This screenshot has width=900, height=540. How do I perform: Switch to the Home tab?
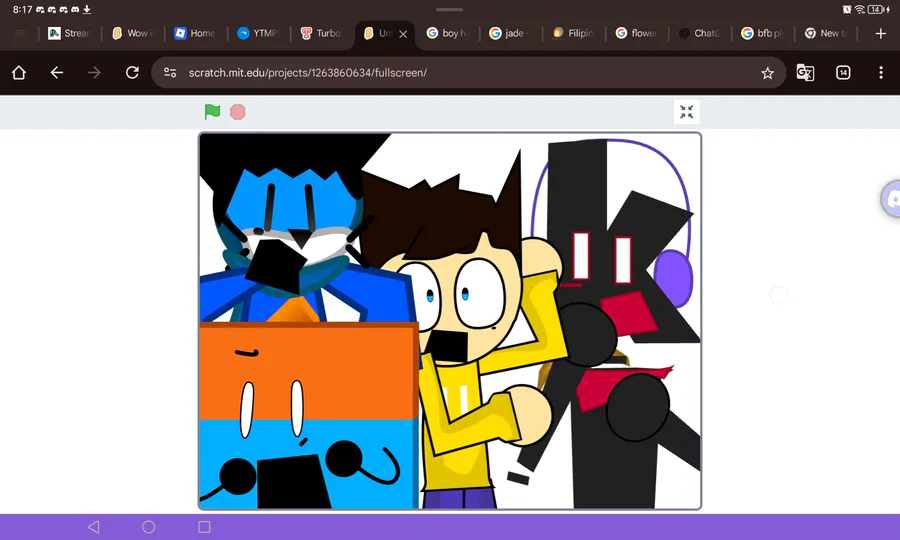pos(196,33)
